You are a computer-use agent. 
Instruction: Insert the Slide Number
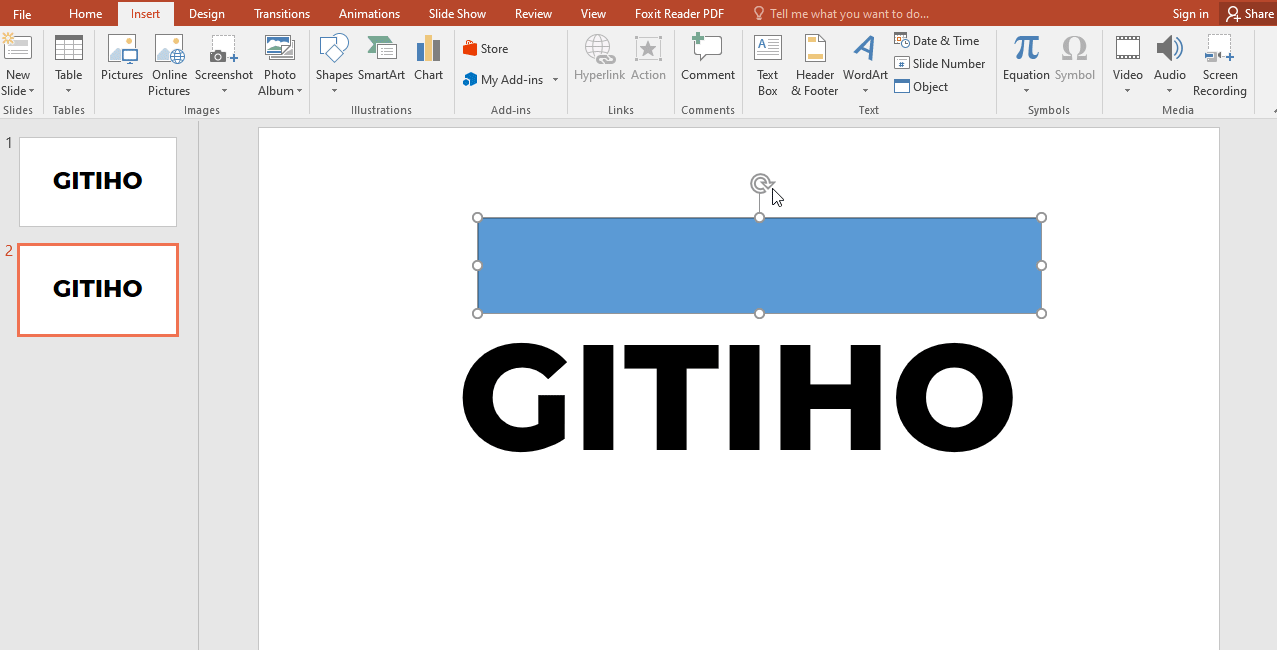pyautogui.click(x=939, y=63)
